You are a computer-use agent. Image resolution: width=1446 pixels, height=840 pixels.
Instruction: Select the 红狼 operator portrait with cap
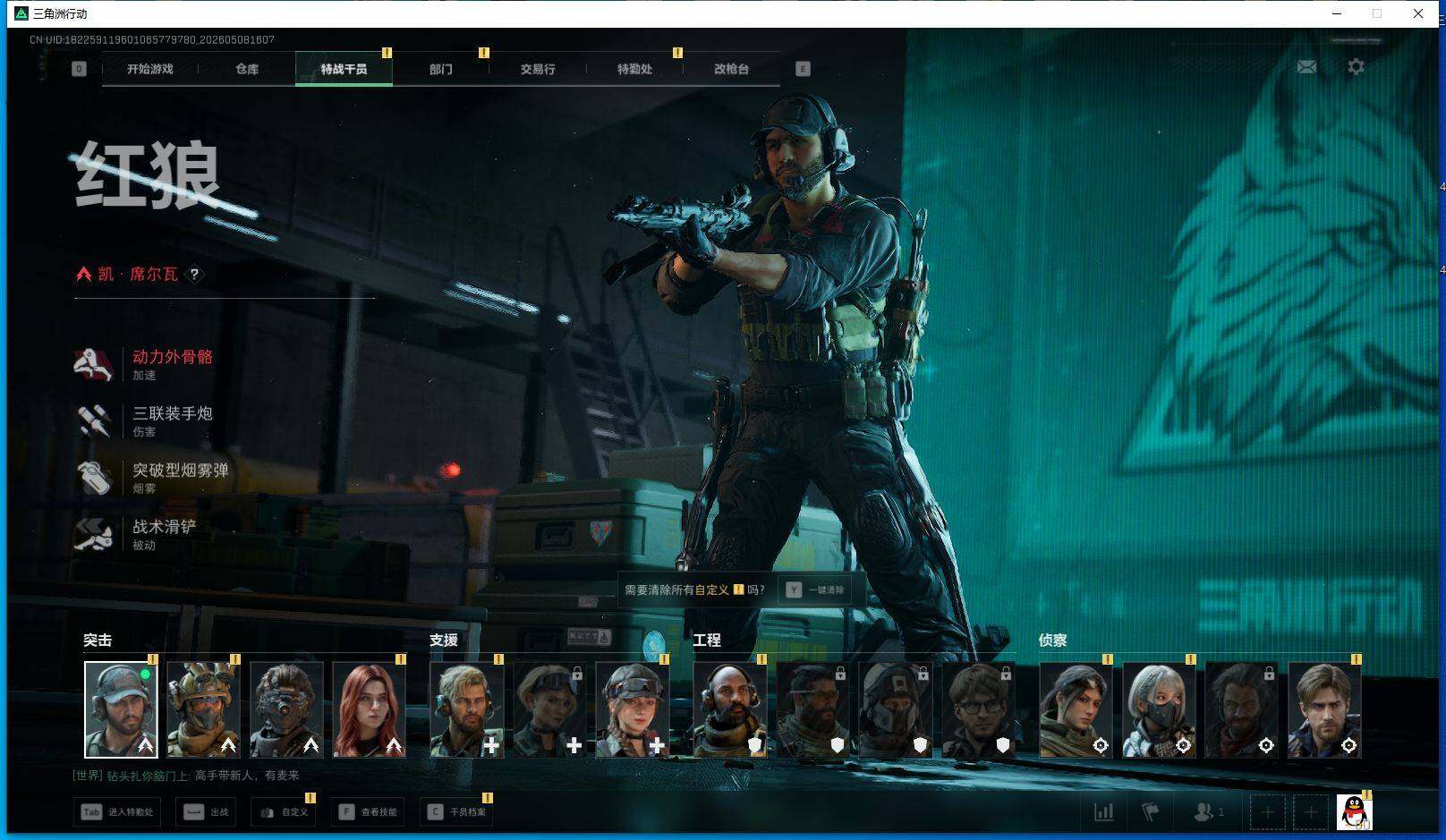121,709
